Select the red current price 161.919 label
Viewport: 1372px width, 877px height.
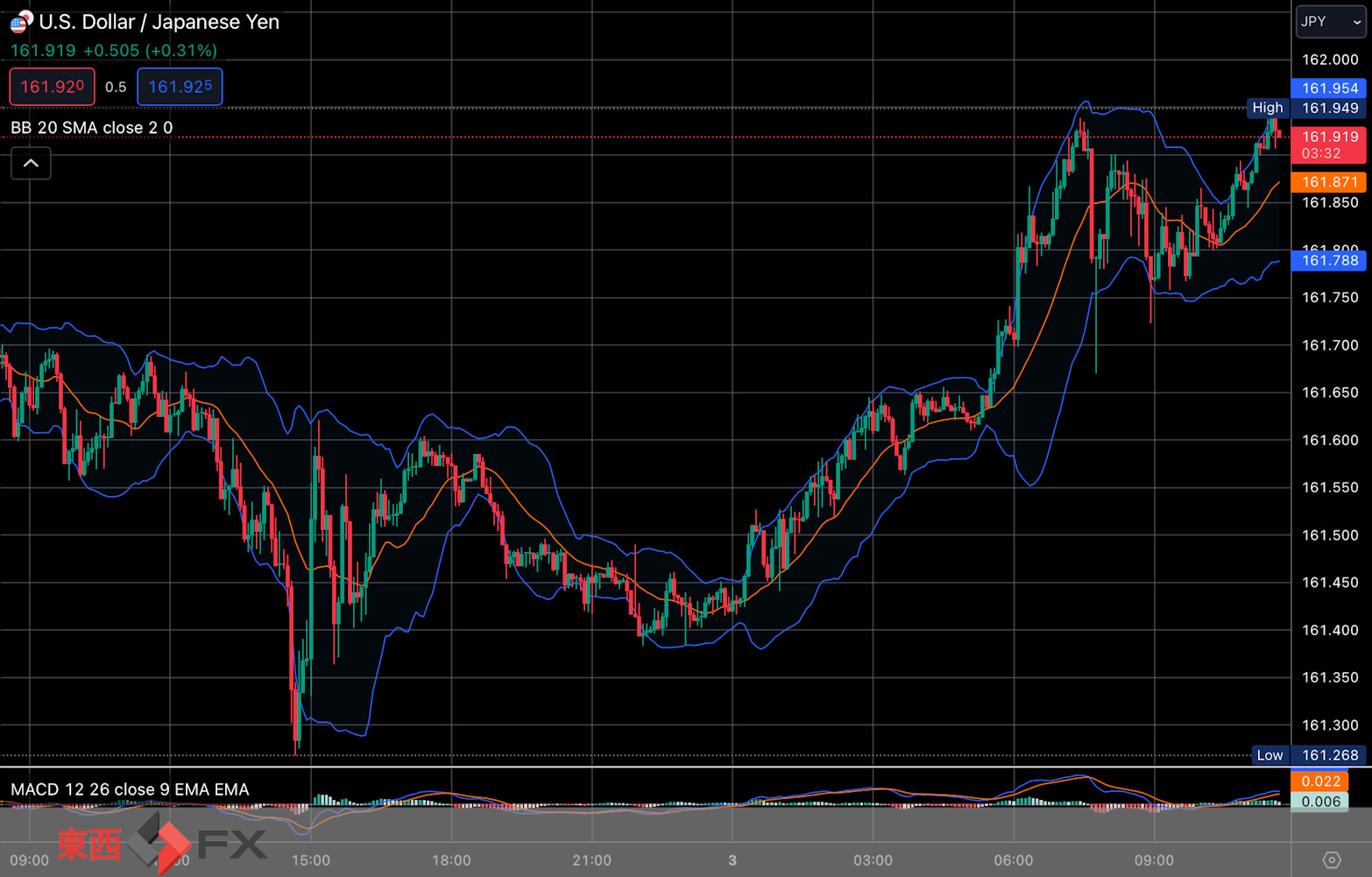(x=1329, y=145)
